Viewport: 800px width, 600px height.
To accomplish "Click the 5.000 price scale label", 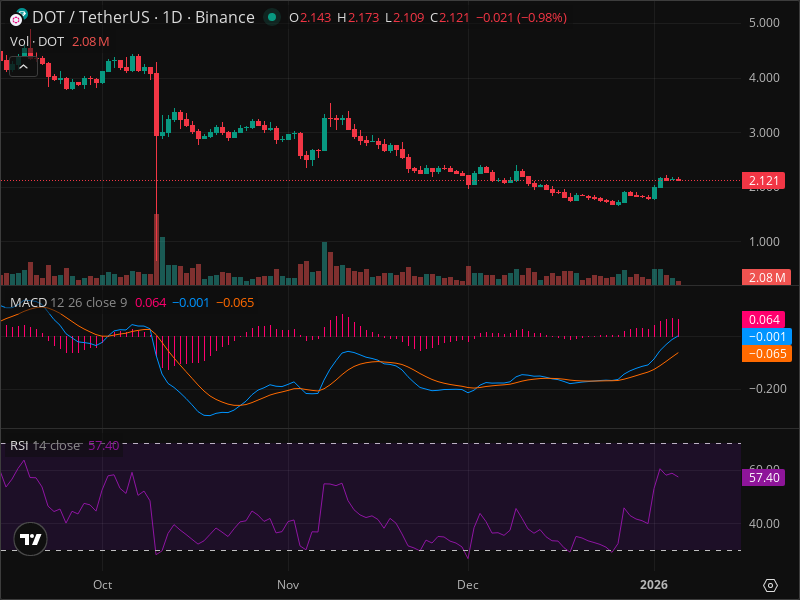I will (764, 23).
